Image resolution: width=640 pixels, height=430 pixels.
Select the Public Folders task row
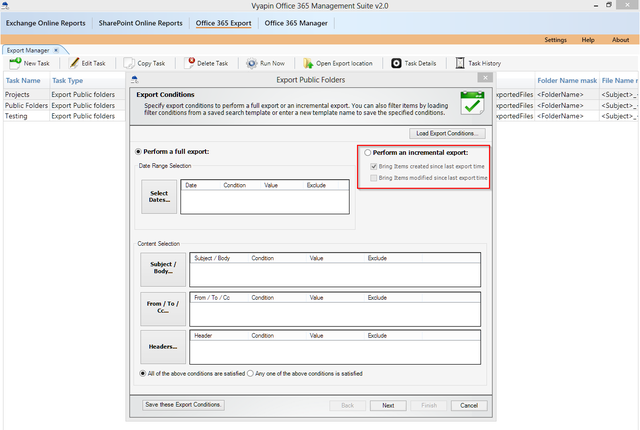[x=64, y=105]
